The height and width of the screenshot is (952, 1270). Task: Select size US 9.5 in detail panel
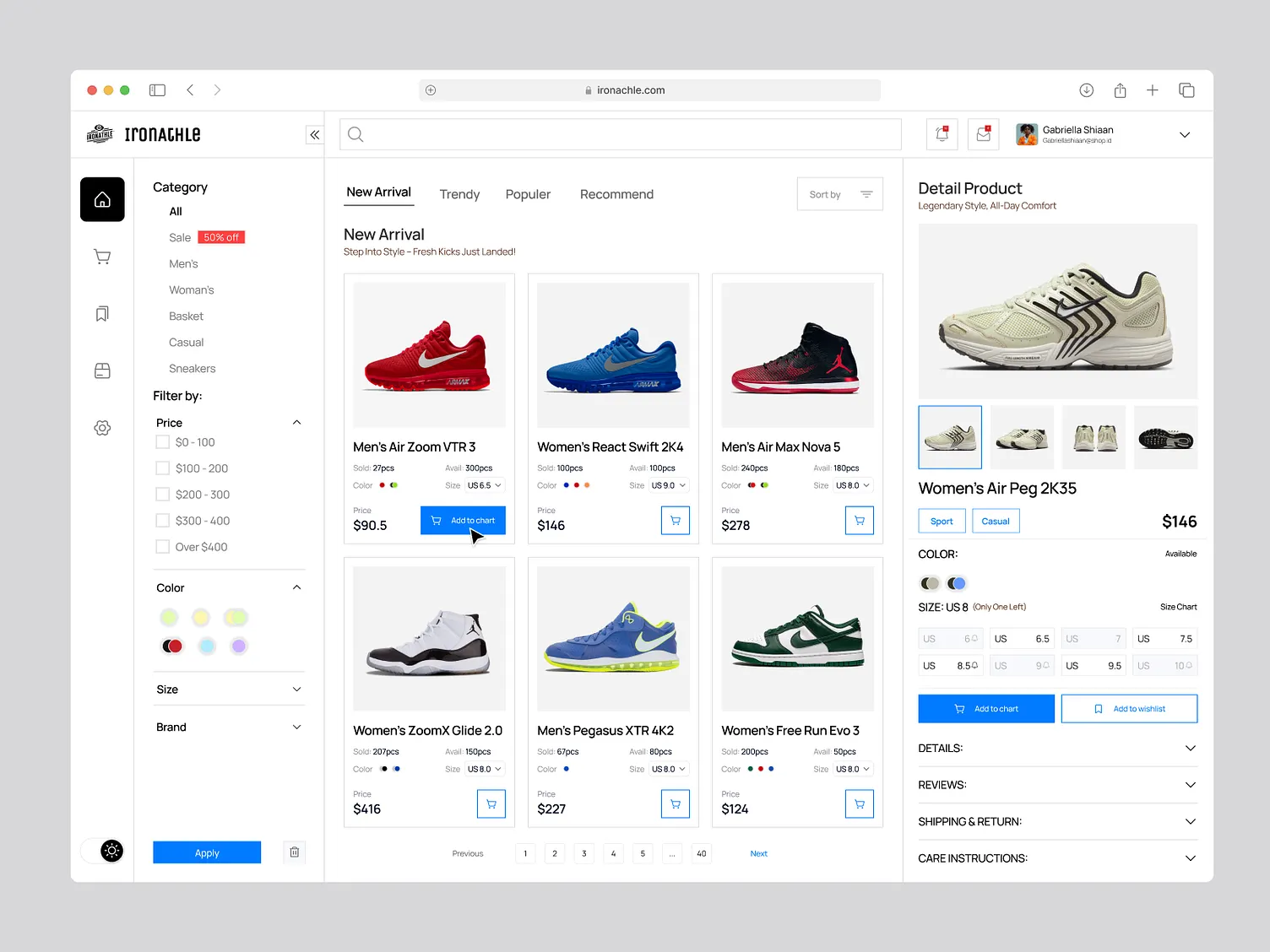[1094, 666]
